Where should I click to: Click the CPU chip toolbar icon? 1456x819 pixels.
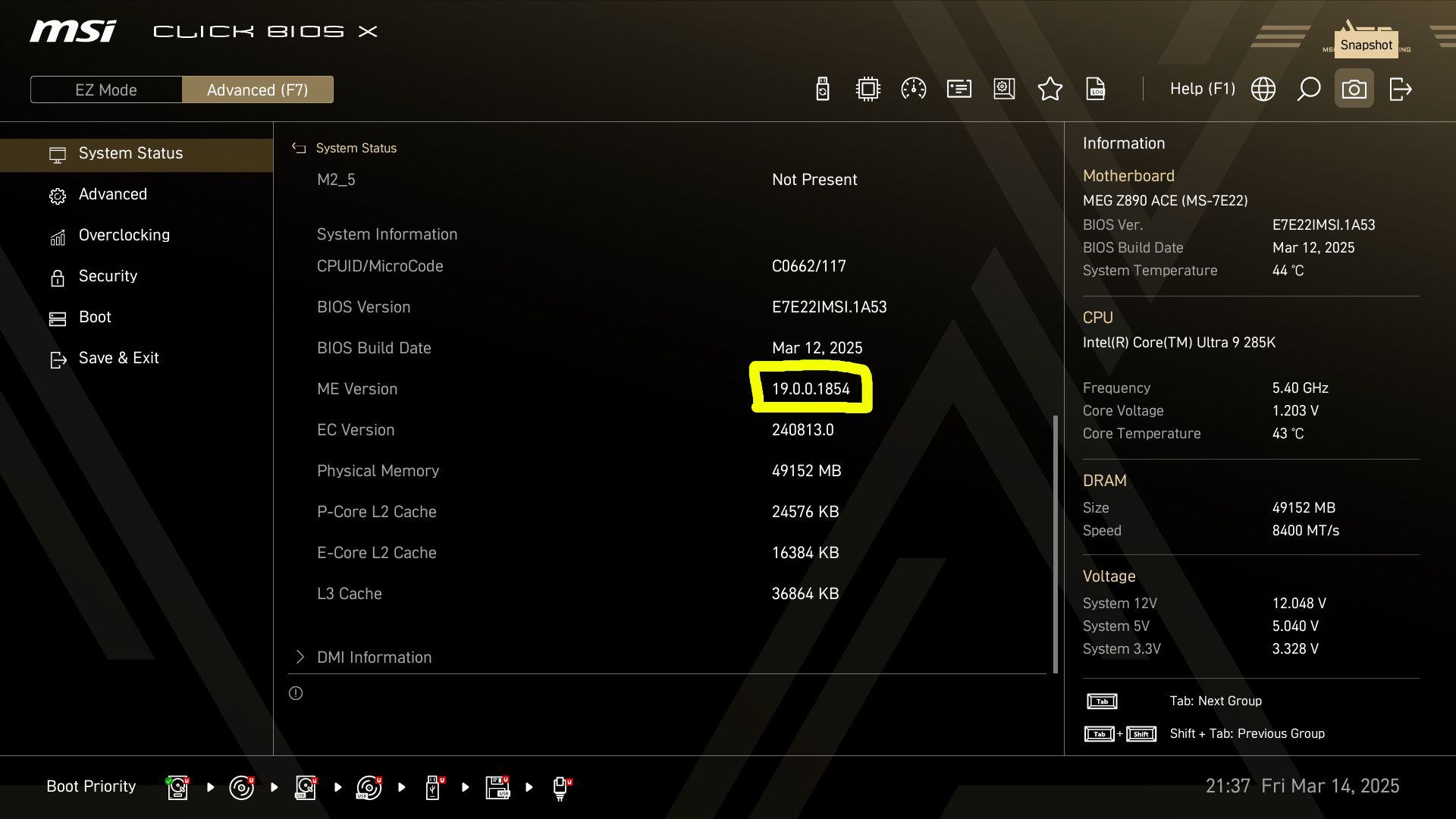[868, 89]
